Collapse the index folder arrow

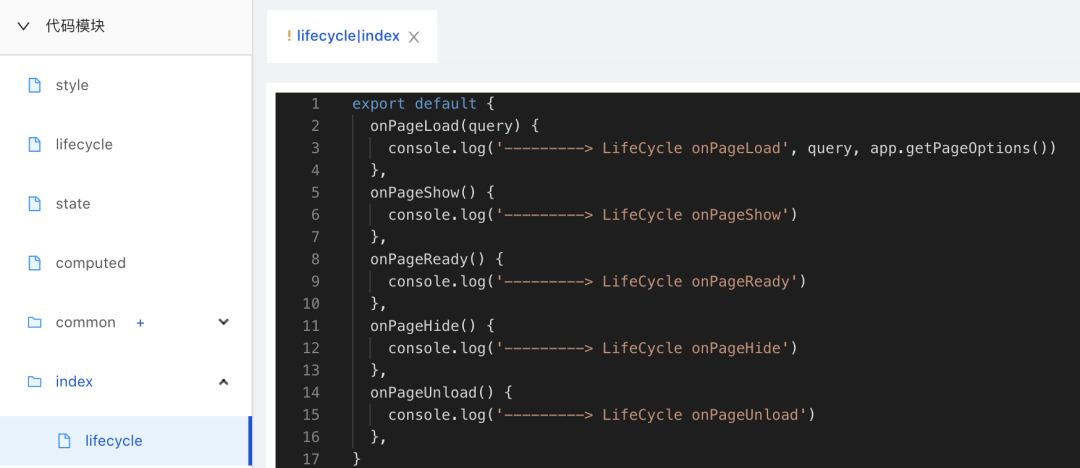[x=224, y=381]
